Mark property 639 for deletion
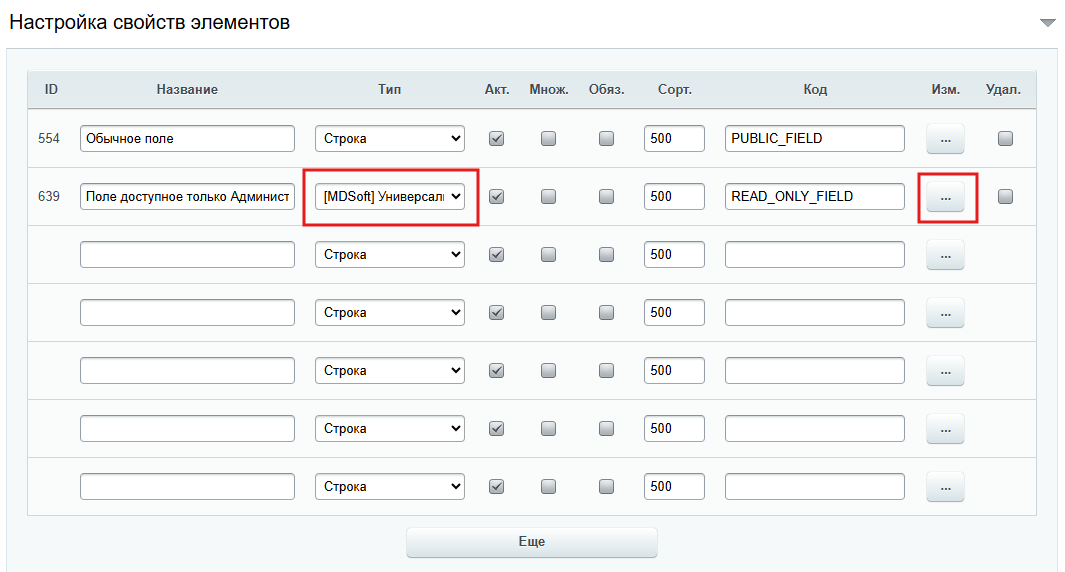 [x=1005, y=197]
